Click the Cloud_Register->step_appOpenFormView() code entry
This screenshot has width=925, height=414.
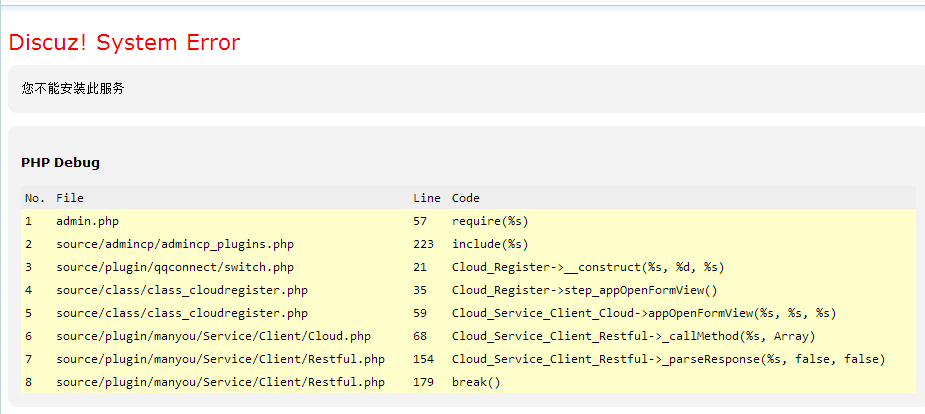pos(585,290)
